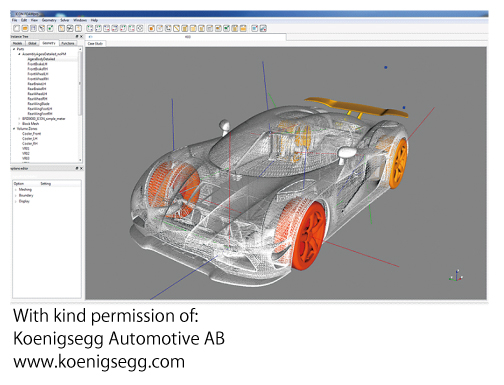Select the VR03 volume zone
This screenshot has width=504, height=385.
(x=26, y=159)
